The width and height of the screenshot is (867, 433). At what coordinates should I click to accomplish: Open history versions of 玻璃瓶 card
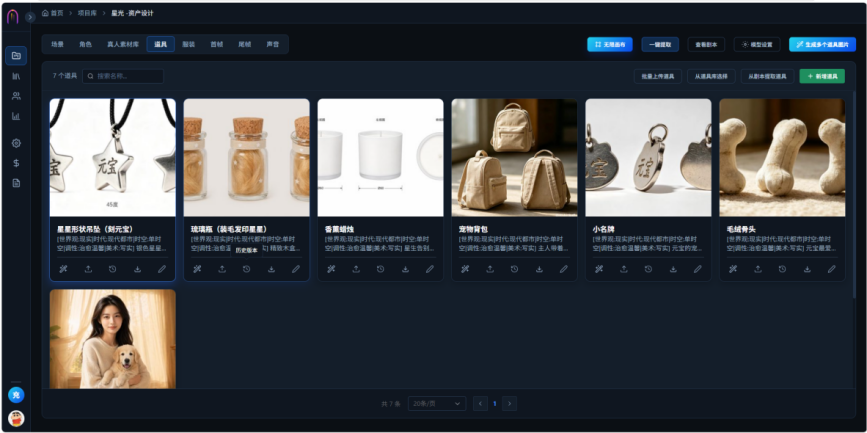[247, 269]
